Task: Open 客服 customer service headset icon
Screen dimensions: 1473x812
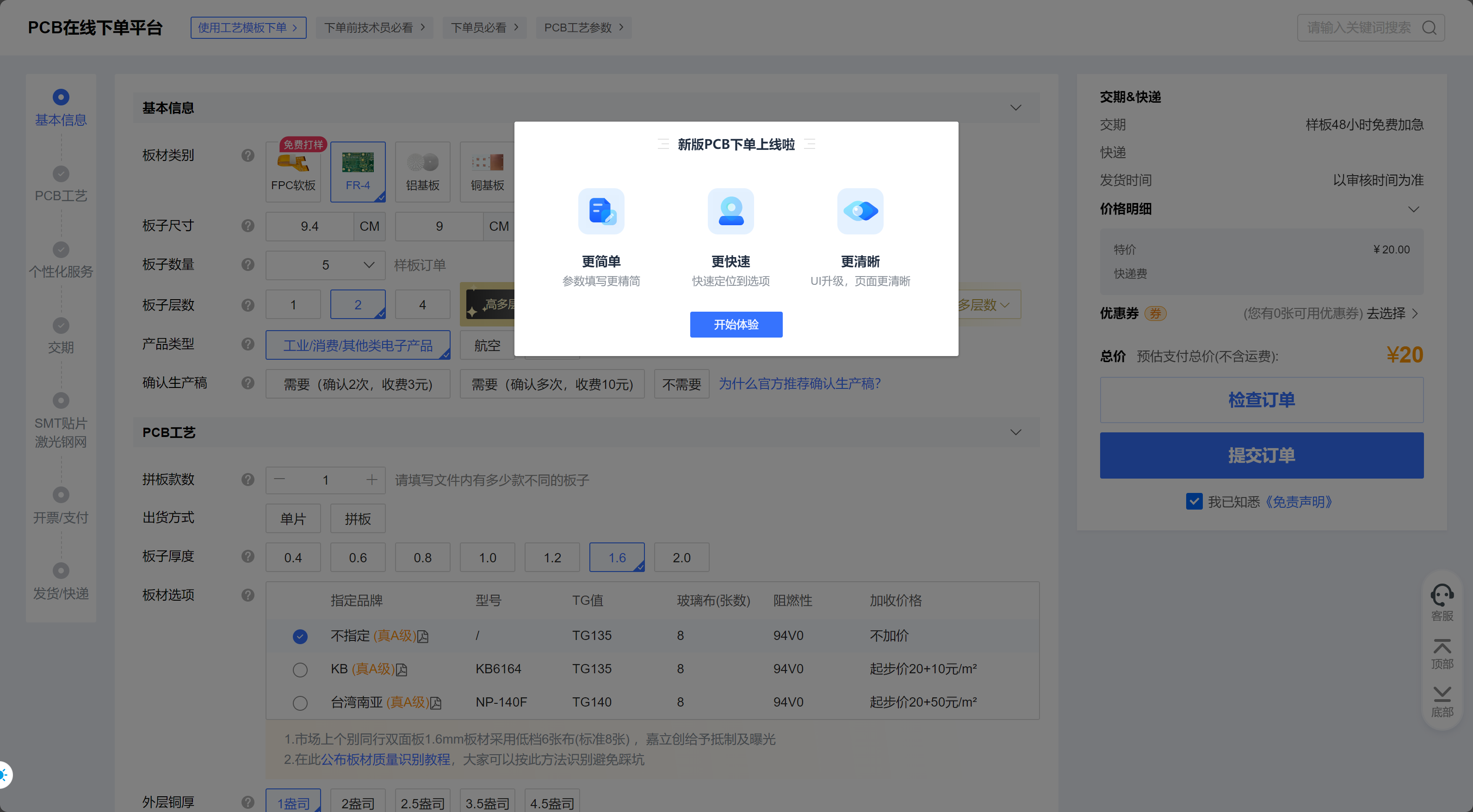Action: click(x=1442, y=596)
